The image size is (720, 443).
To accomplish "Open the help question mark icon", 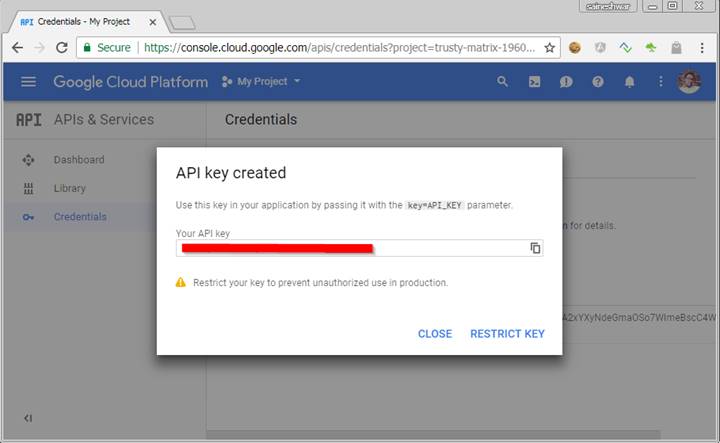I will click(x=597, y=82).
